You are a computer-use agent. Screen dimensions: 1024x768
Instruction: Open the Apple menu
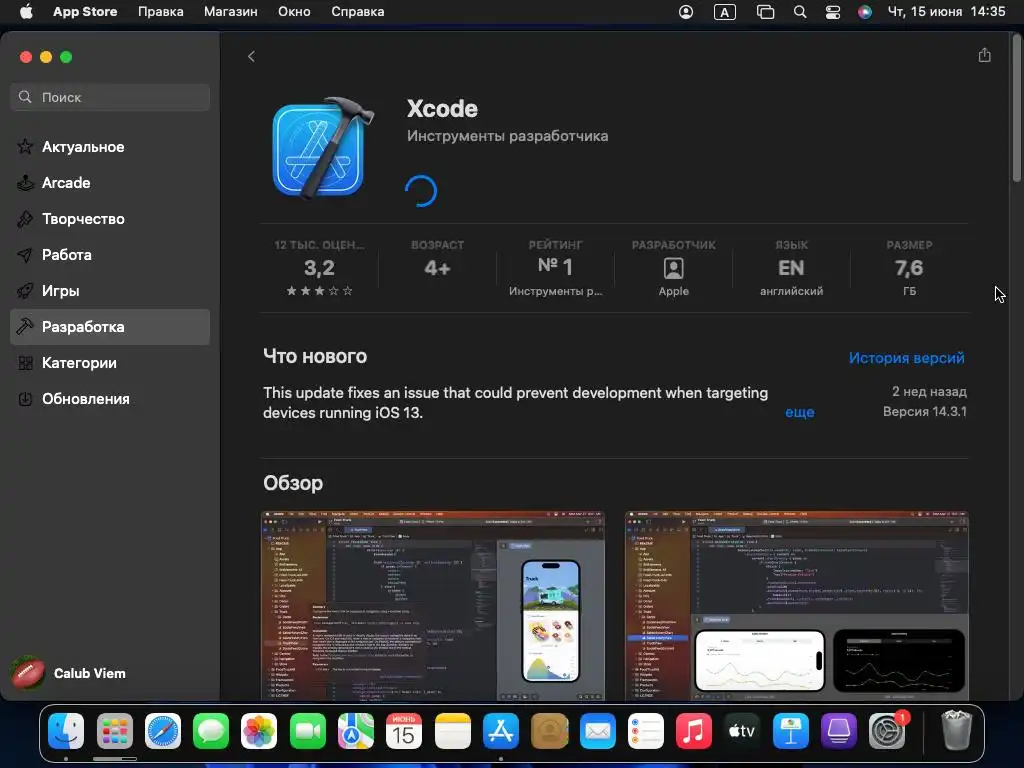pos(26,12)
